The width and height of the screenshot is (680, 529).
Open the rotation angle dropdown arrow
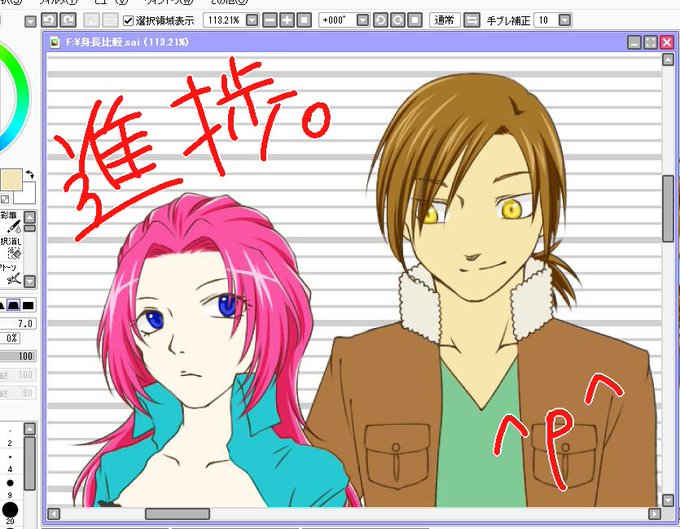(363, 20)
